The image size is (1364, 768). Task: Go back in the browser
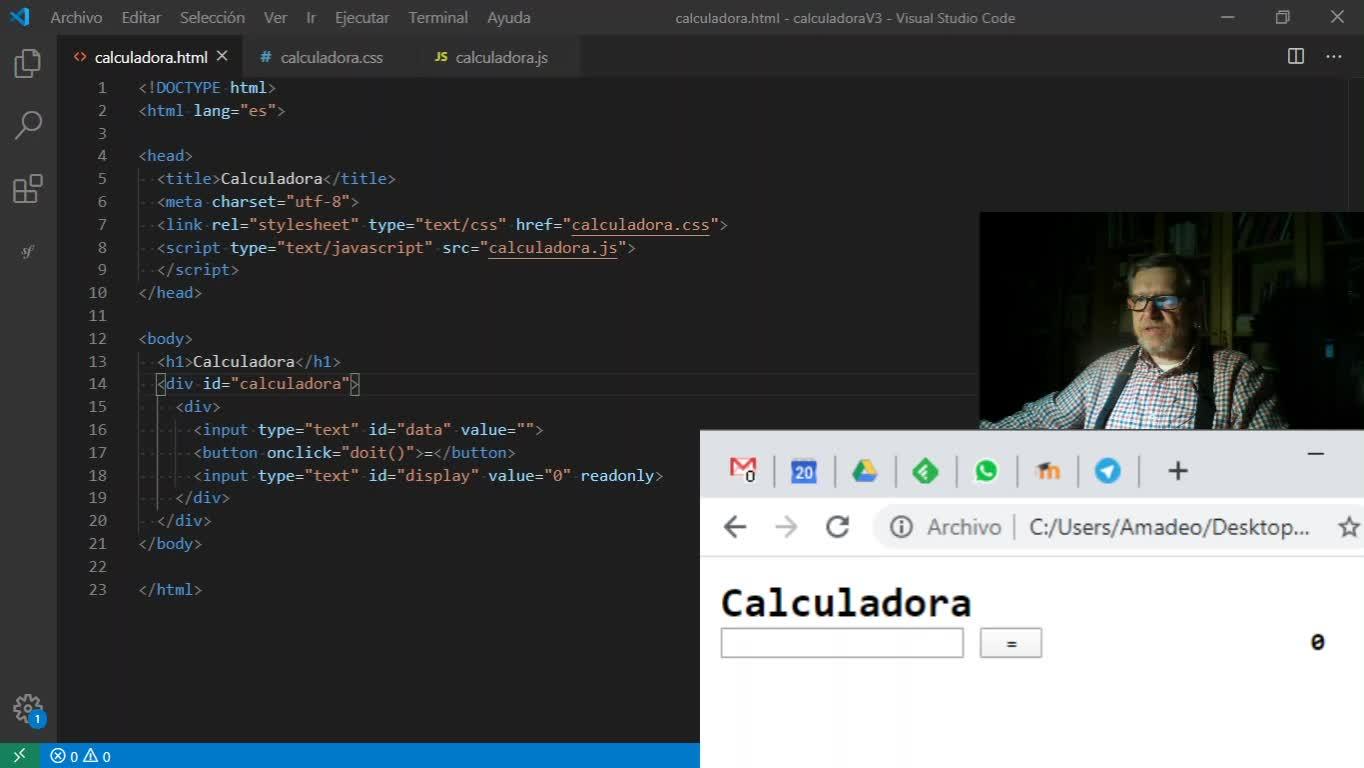coord(735,527)
